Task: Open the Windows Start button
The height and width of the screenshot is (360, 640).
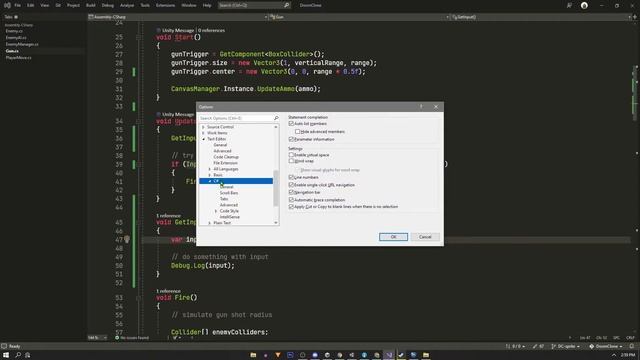Action: [x=6, y=355]
